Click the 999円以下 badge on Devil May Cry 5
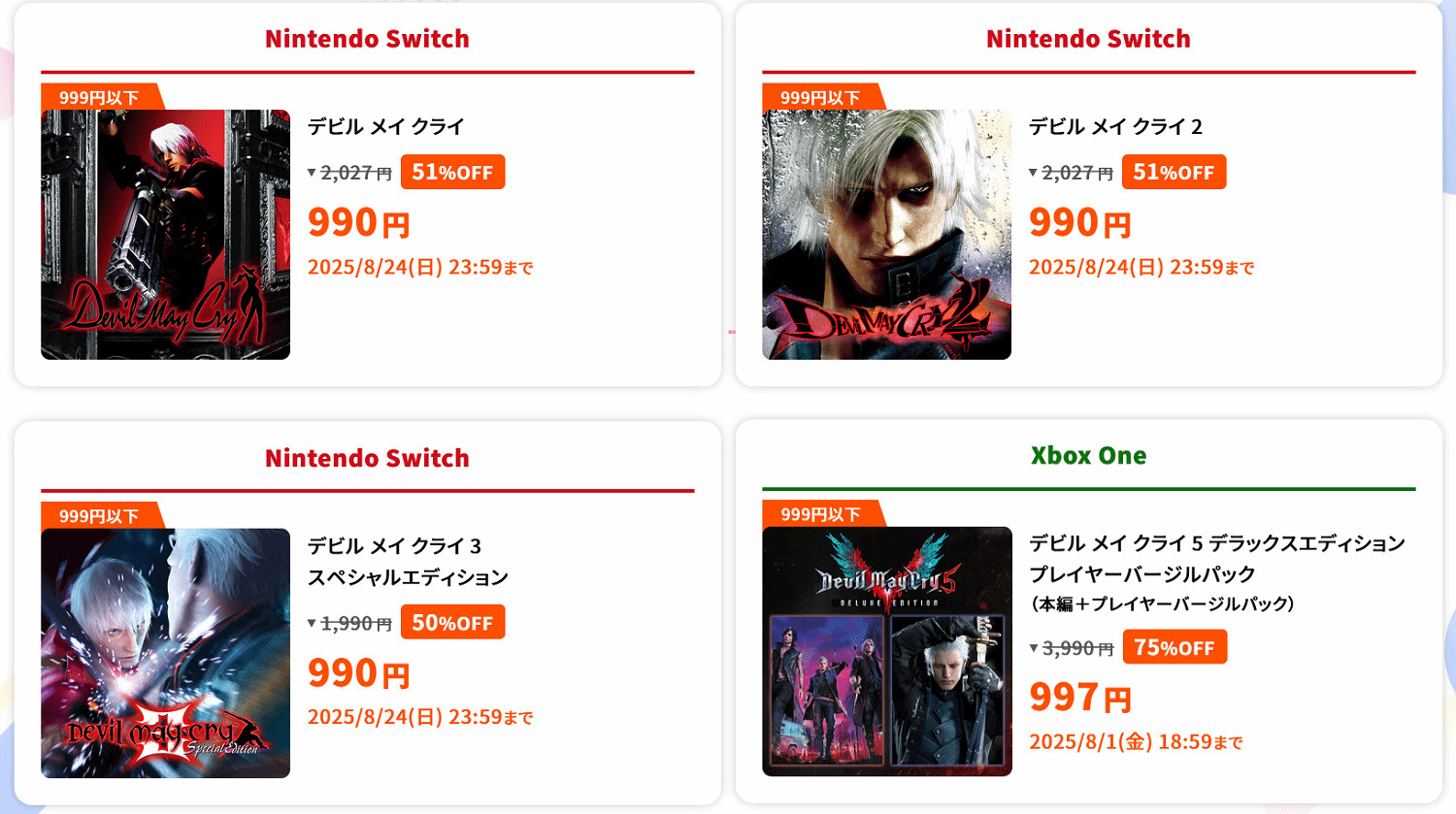Viewport: 1456px width, 814px height. (x=820, y=514)
